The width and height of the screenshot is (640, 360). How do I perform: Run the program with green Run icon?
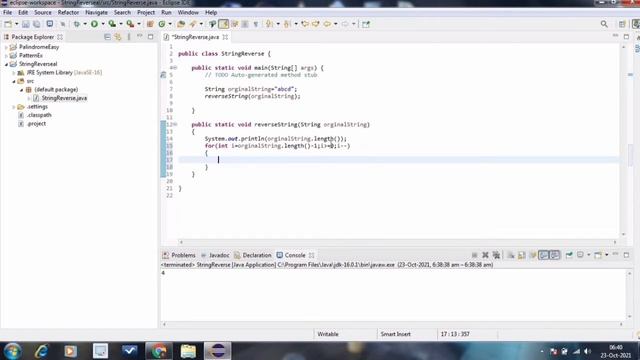[94, 24]
